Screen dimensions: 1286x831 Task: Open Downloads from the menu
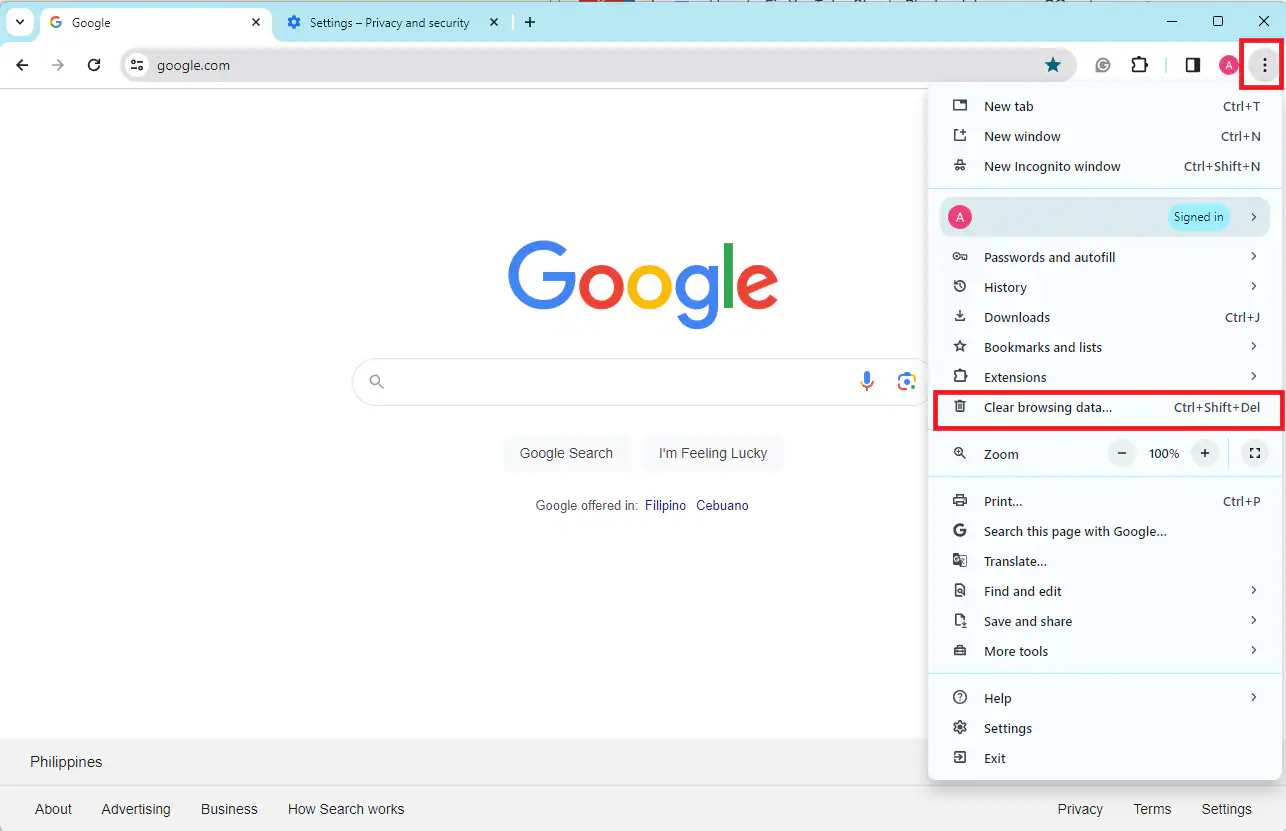coord(1105,317)
